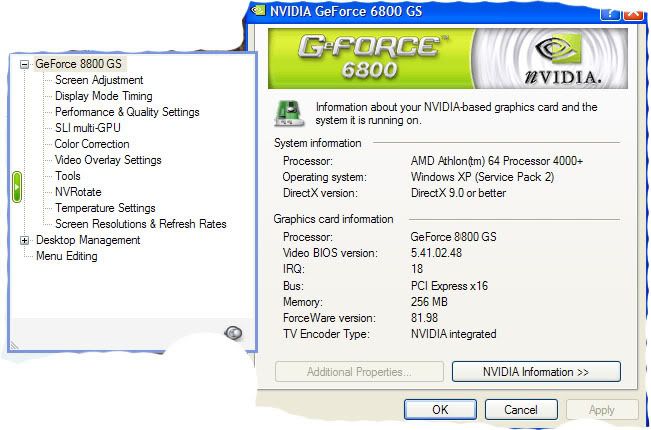Collapse the GeForce 8800 GS tree node
Screen dimensions: 651x430
(x=24, y=64)
